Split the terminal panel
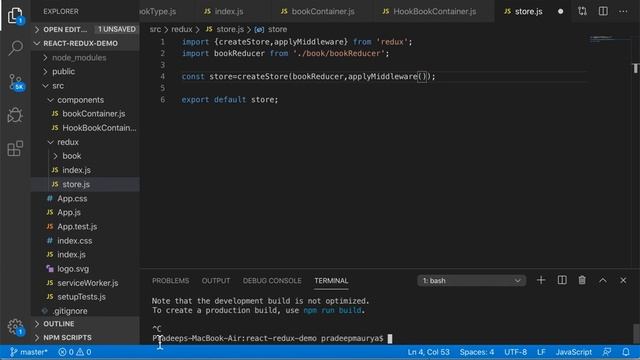 tap(562, 280)
